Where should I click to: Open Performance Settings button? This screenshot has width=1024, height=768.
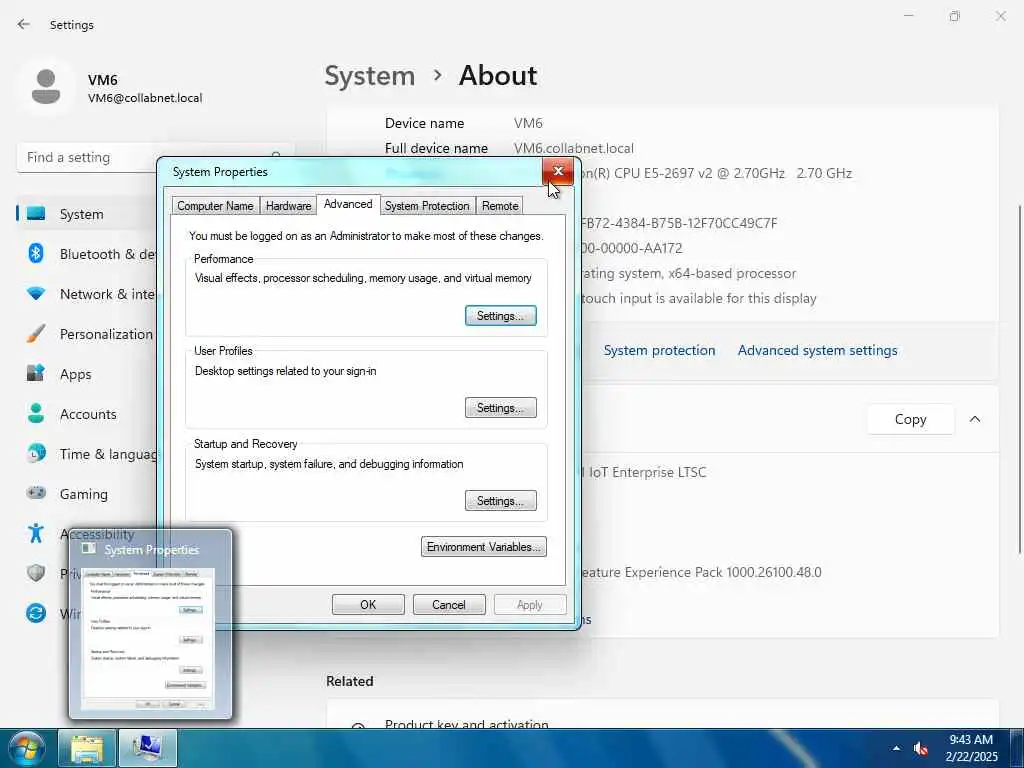[x=500, y=315]
